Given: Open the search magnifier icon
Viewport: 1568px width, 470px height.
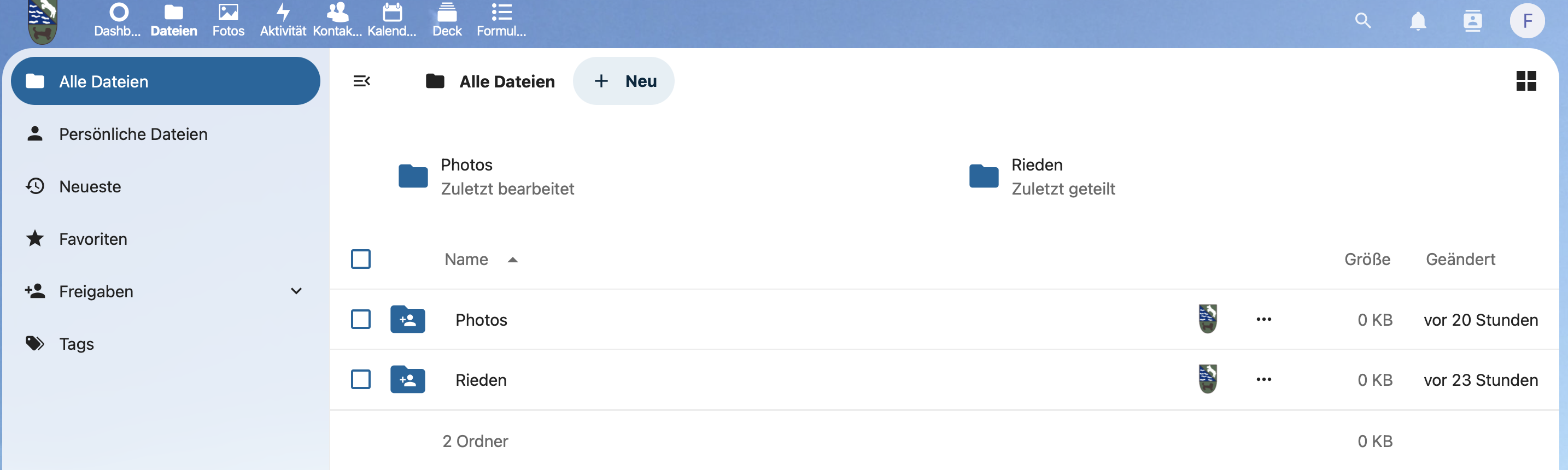Looking at the screenshot, I should [1362, 21].
